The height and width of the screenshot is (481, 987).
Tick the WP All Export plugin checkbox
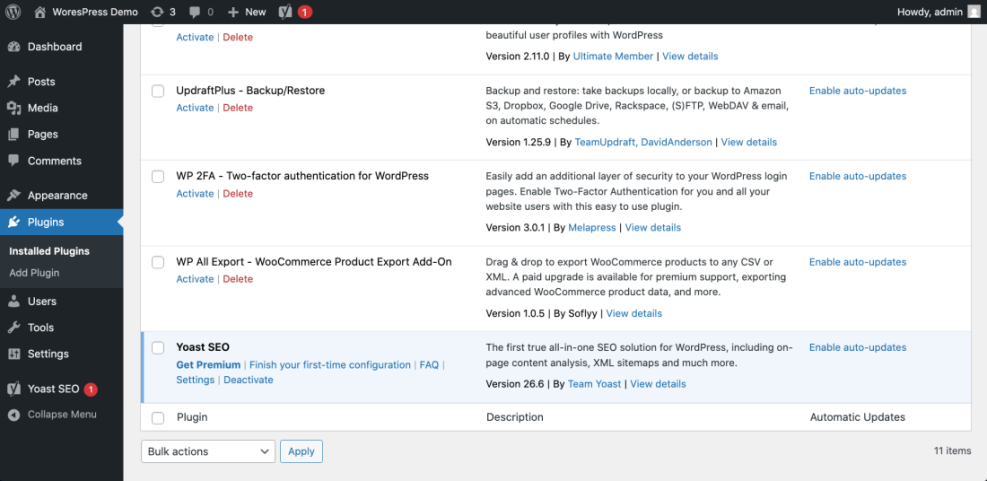point(158,263)
